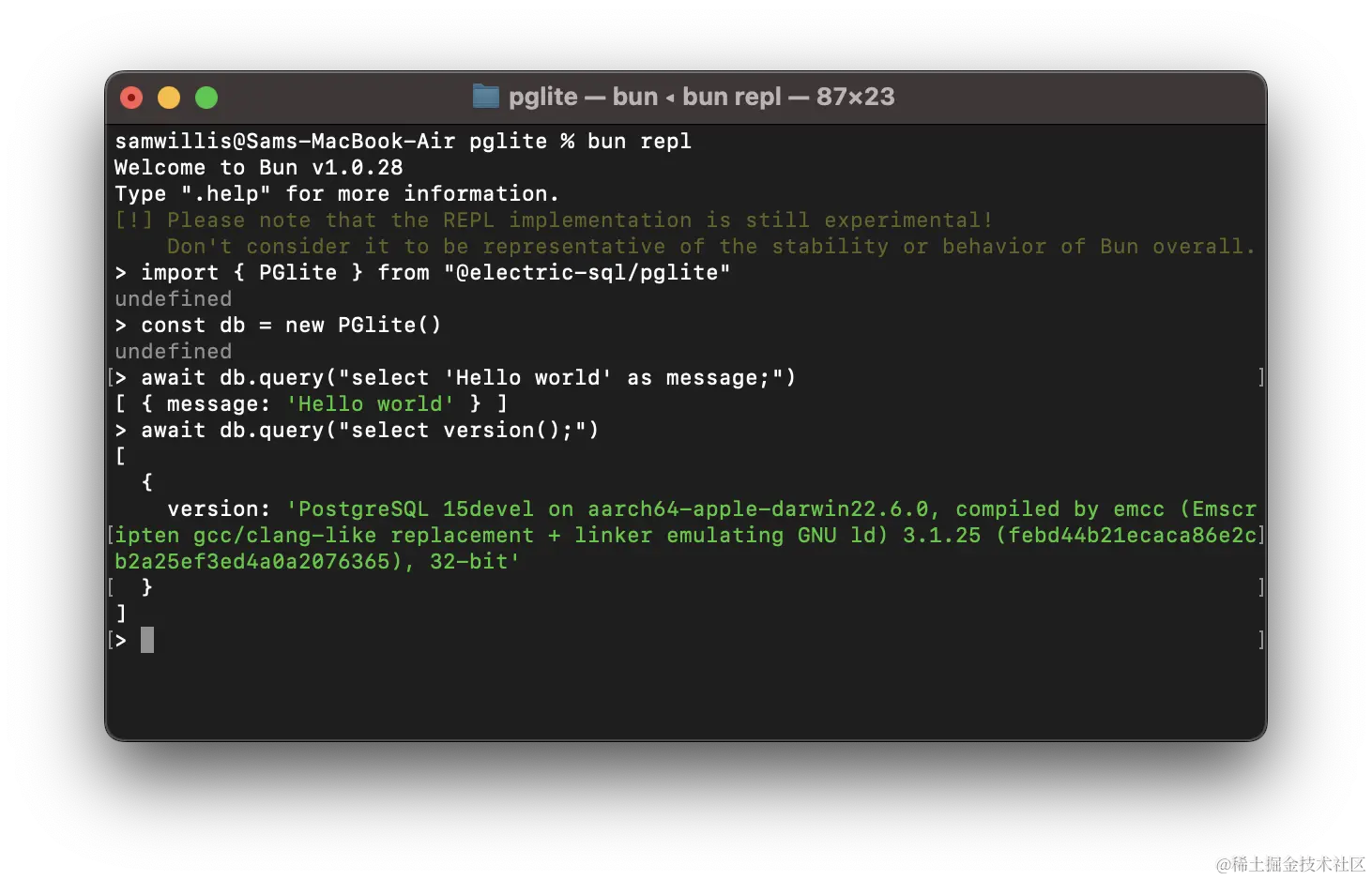Click the 'undefined' output below the import statement
Image resolution: width=1372 pixels, height=880 pixels.
[x=173, y=299]
